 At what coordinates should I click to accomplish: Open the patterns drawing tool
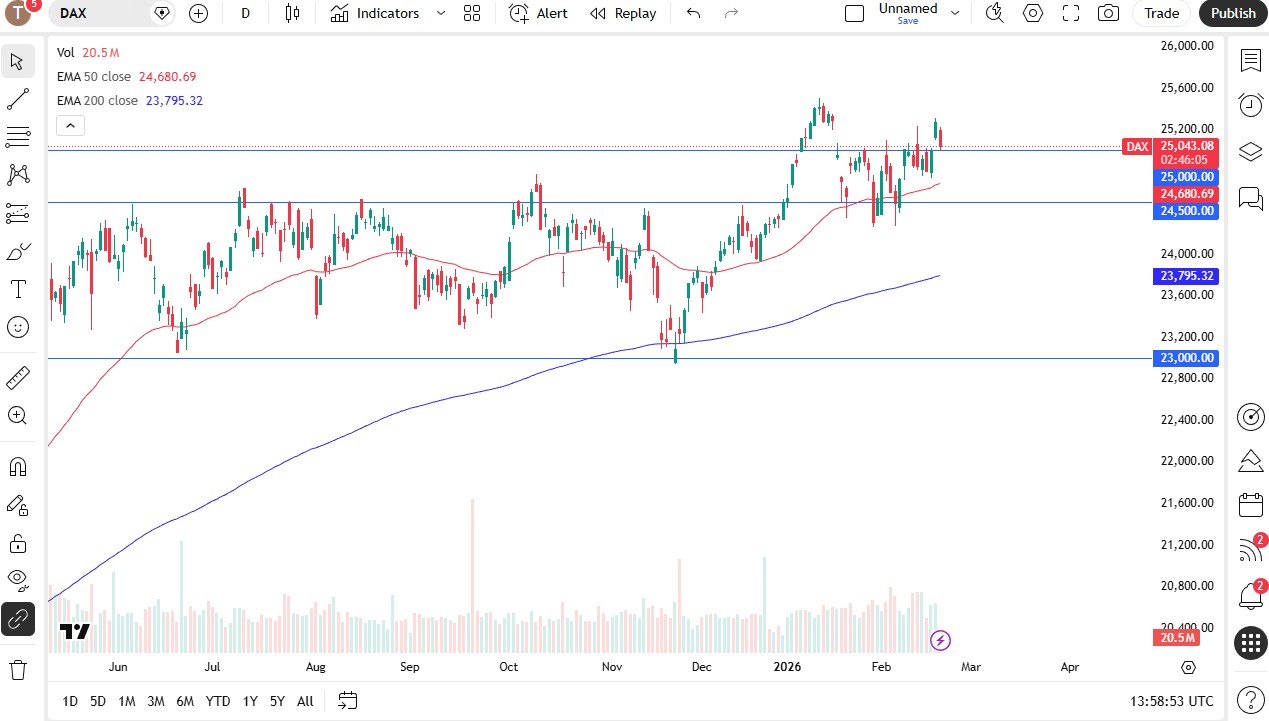[17, 175]
